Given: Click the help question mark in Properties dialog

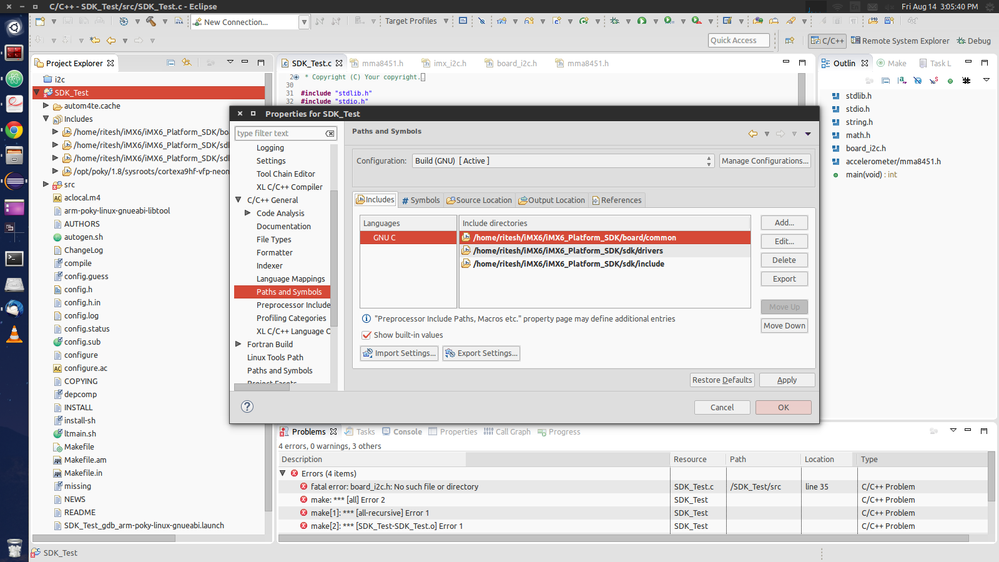Looking at the screenshot, I should 247,407.
